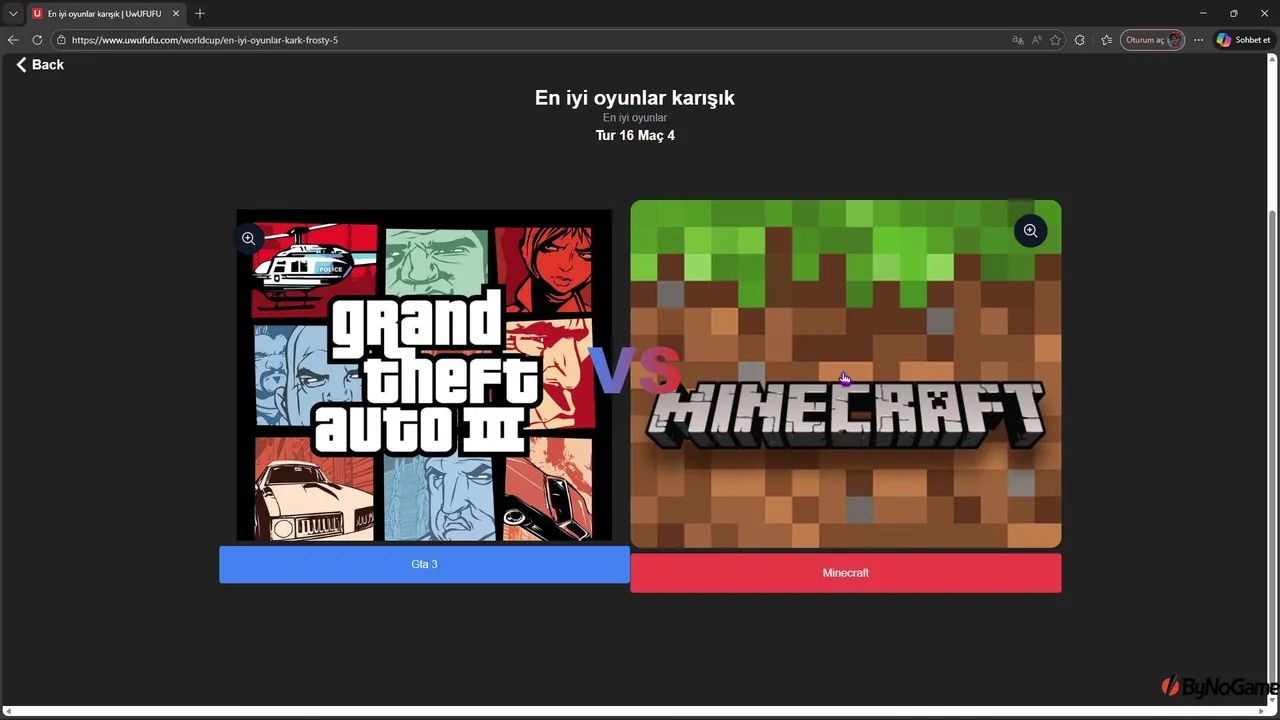This screenshot has height=720, width=1280.
Task: Open the browser extensions puzzle icon
Action: [1080, 40]
